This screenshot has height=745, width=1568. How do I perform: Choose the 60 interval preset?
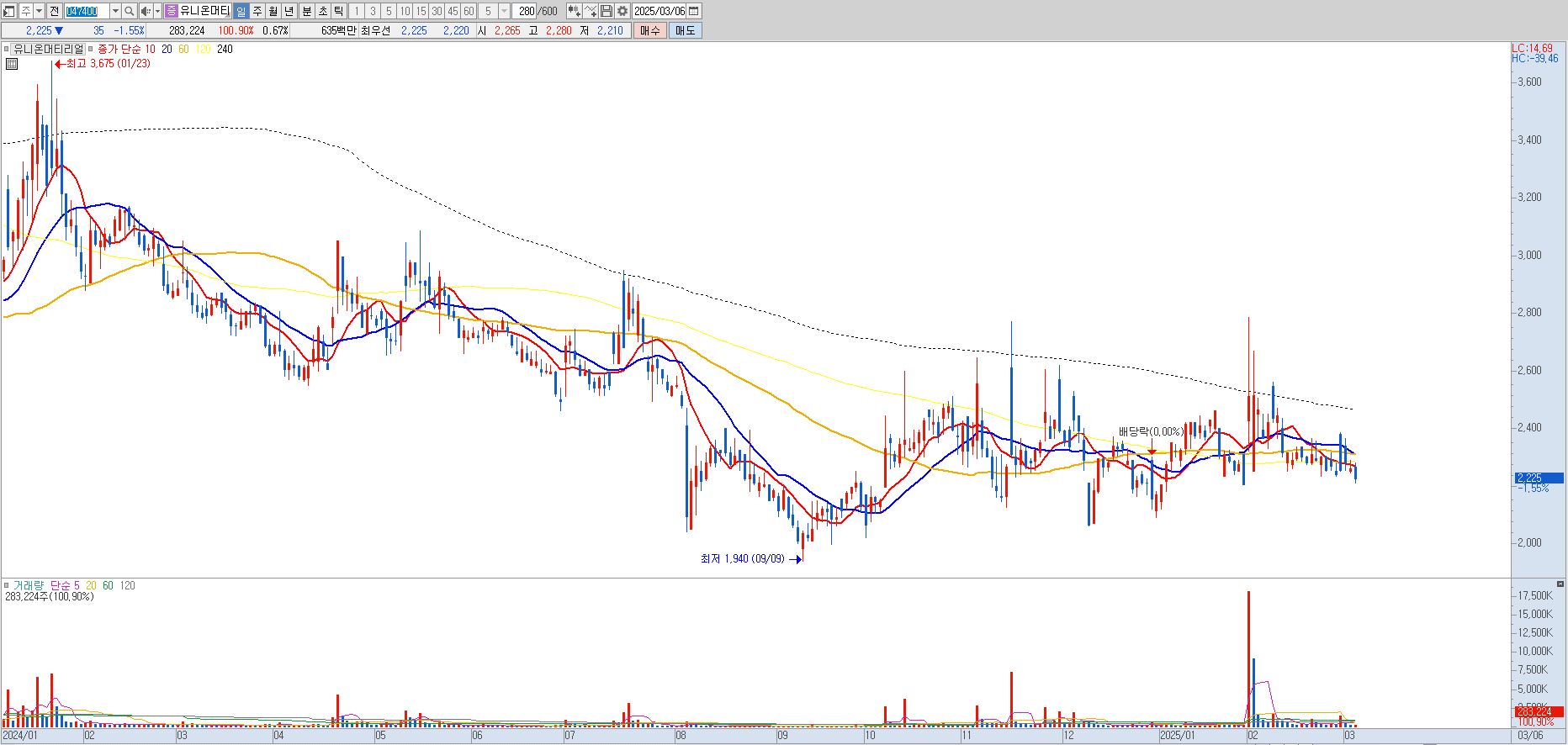tap(469, 11)
